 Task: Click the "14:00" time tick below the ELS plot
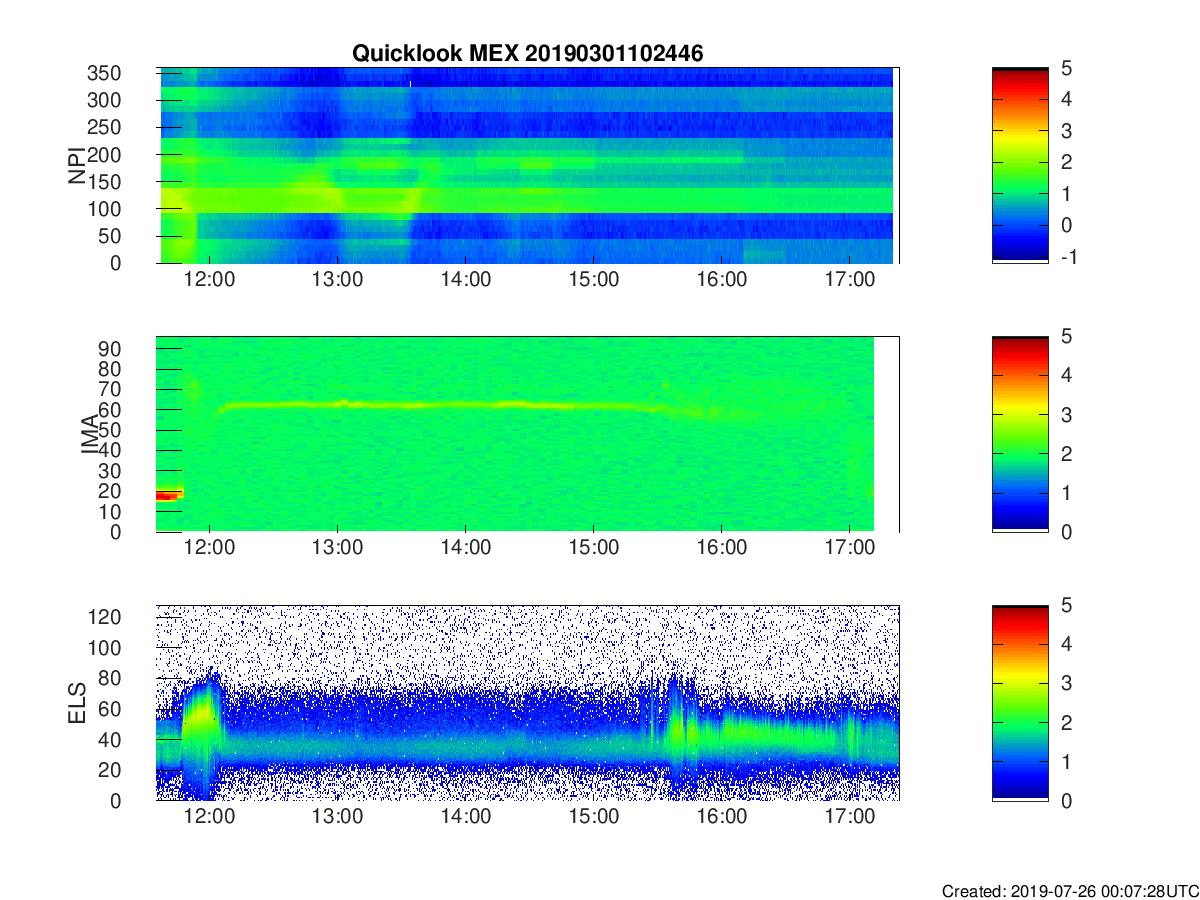(465, 817)
